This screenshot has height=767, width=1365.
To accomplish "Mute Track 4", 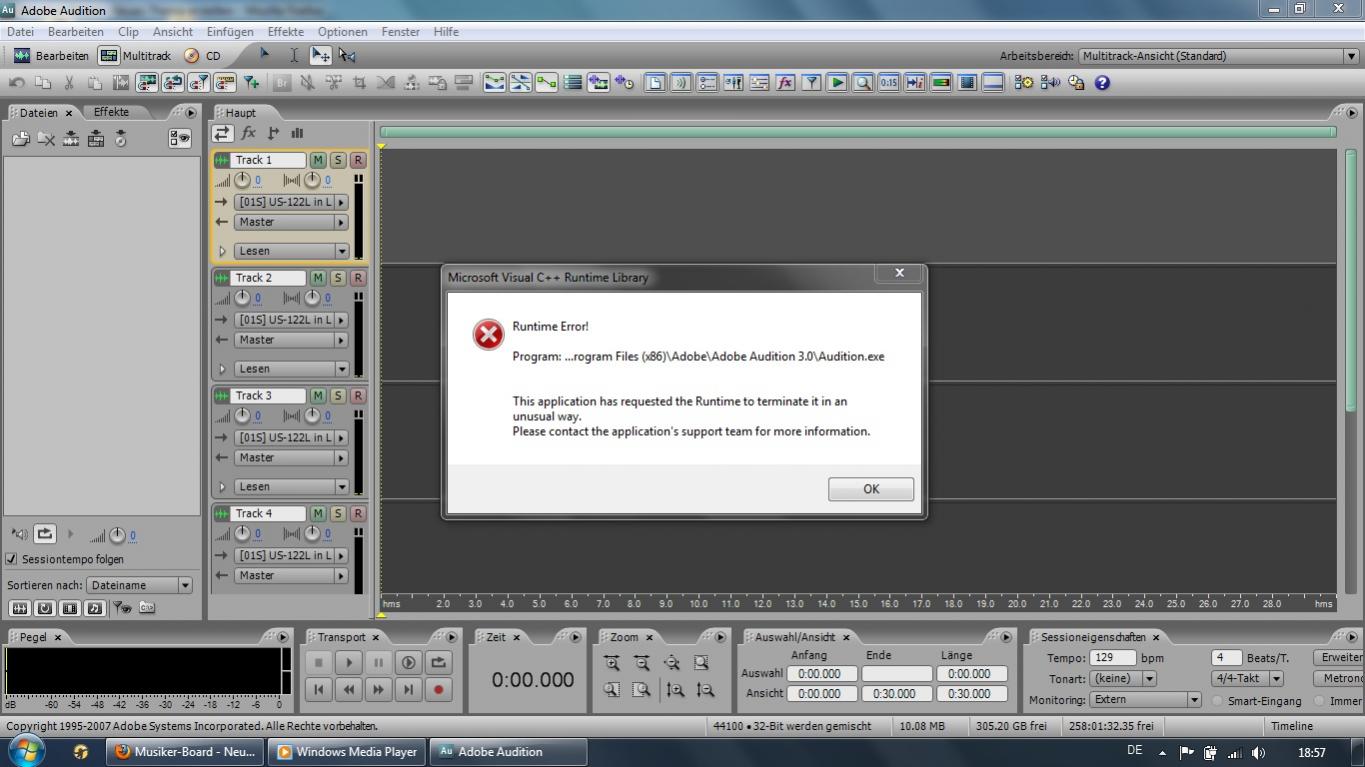I will coord(317,513).
